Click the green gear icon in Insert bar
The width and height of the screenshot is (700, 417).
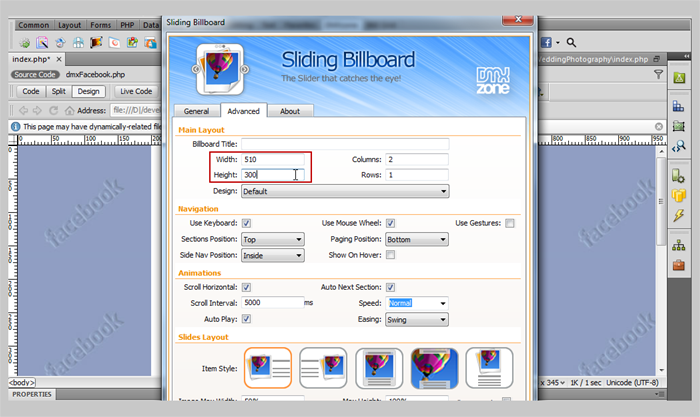point(25,43)
